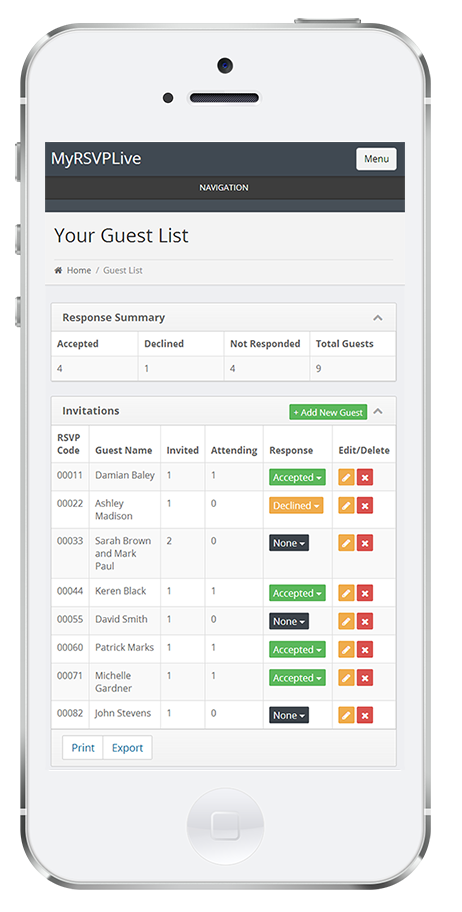Delete Keren Black from guest list

tap(365, 593)
